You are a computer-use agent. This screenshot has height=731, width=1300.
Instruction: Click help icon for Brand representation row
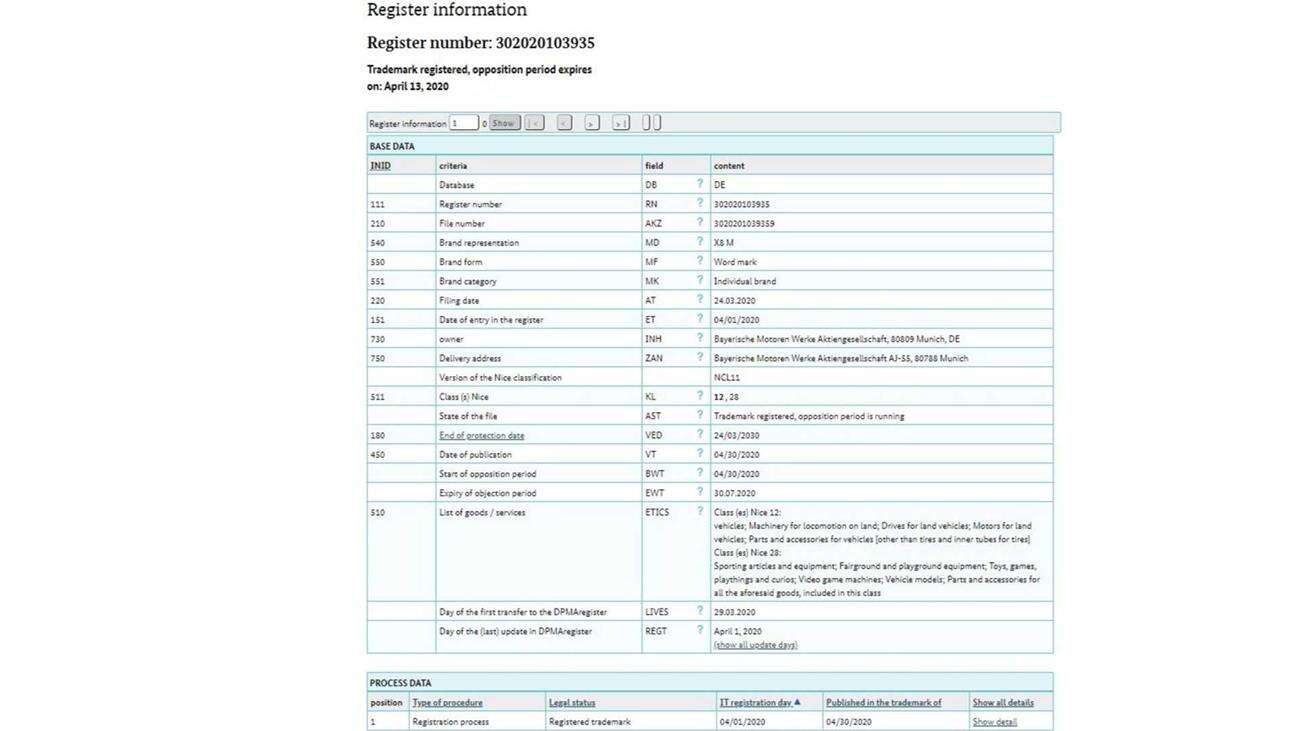(700, 242)
